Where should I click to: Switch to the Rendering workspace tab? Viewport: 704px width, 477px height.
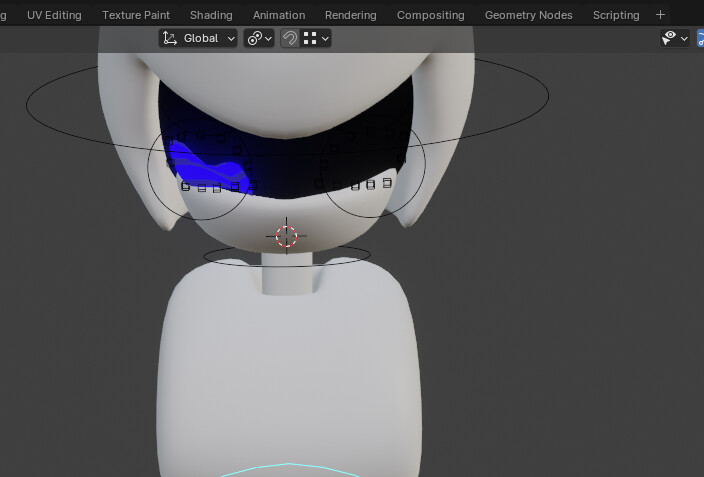pyautogui.click(x=351, y=15)
